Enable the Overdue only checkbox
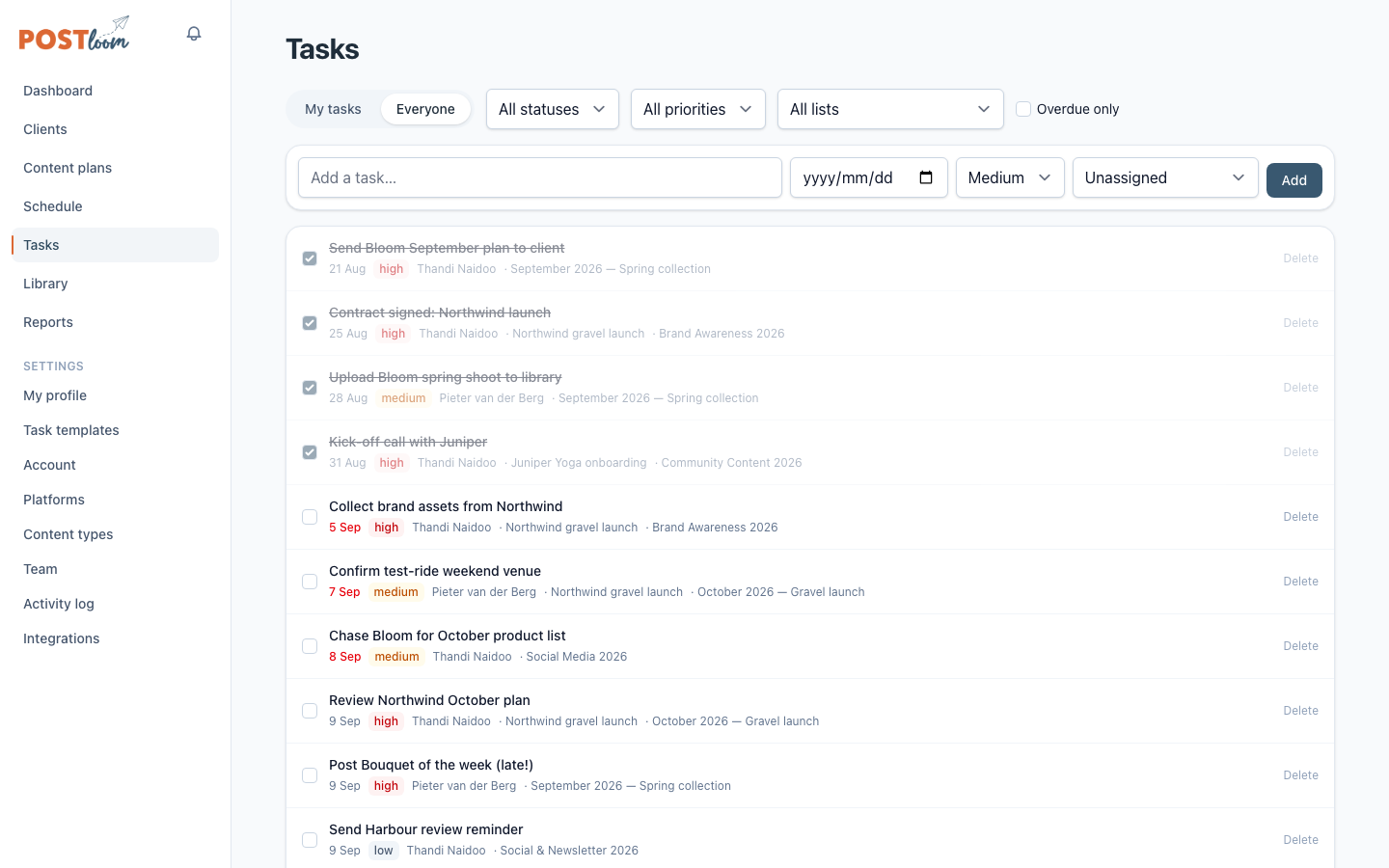Screen dimensions: 1389x868 click(1023, 109)
